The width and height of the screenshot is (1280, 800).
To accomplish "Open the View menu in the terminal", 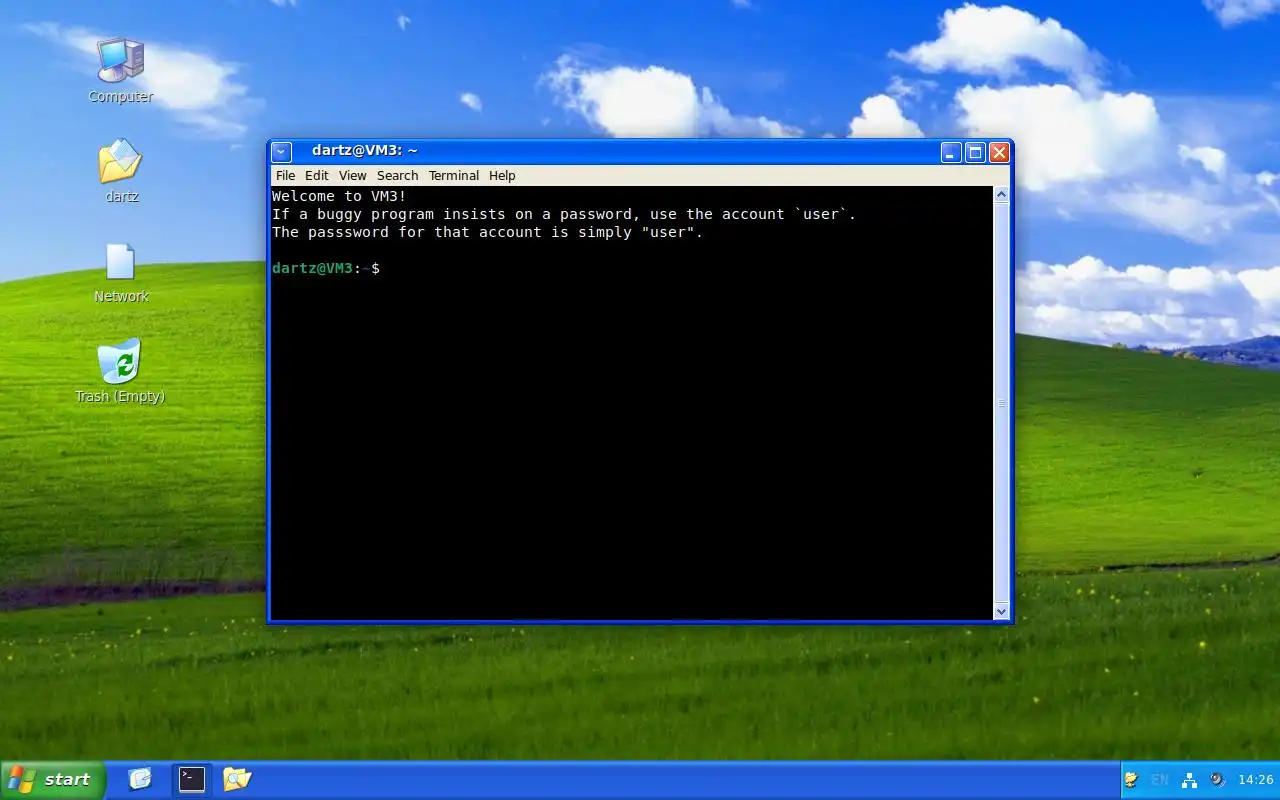I will tap(352, 175).
